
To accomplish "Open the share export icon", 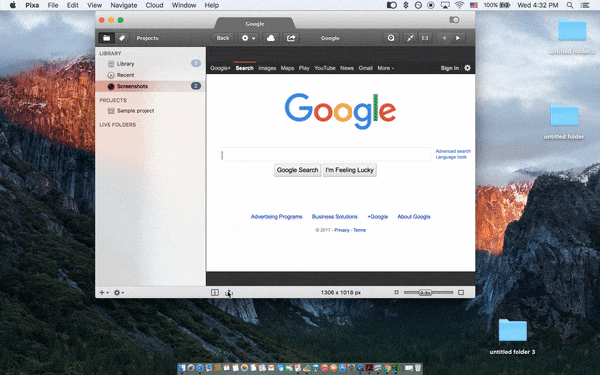I will pos(291,38).
